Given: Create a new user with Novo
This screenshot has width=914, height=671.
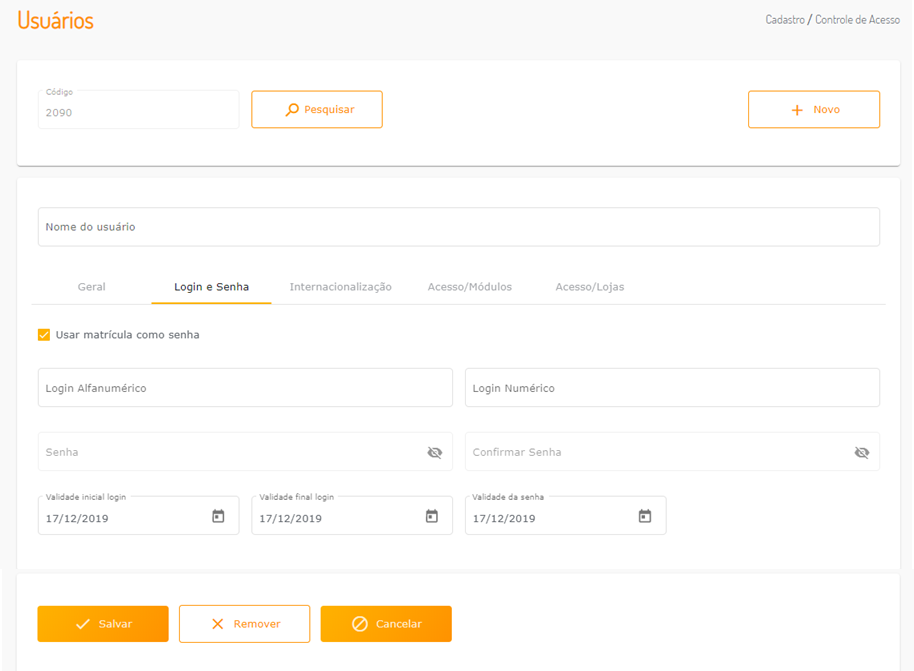Looking at the screenshot, I should click(813, 110).
